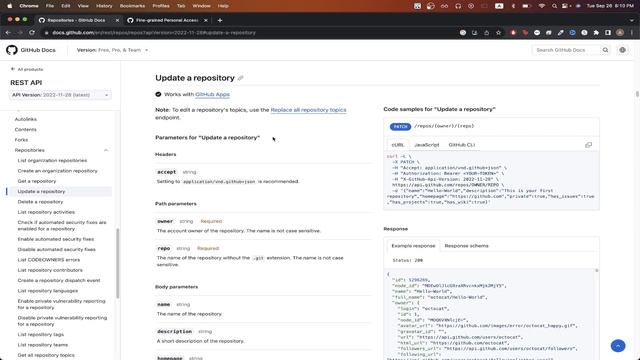Open Forks in the sidebar
This screenshot has height=360, width=640.
21,140
